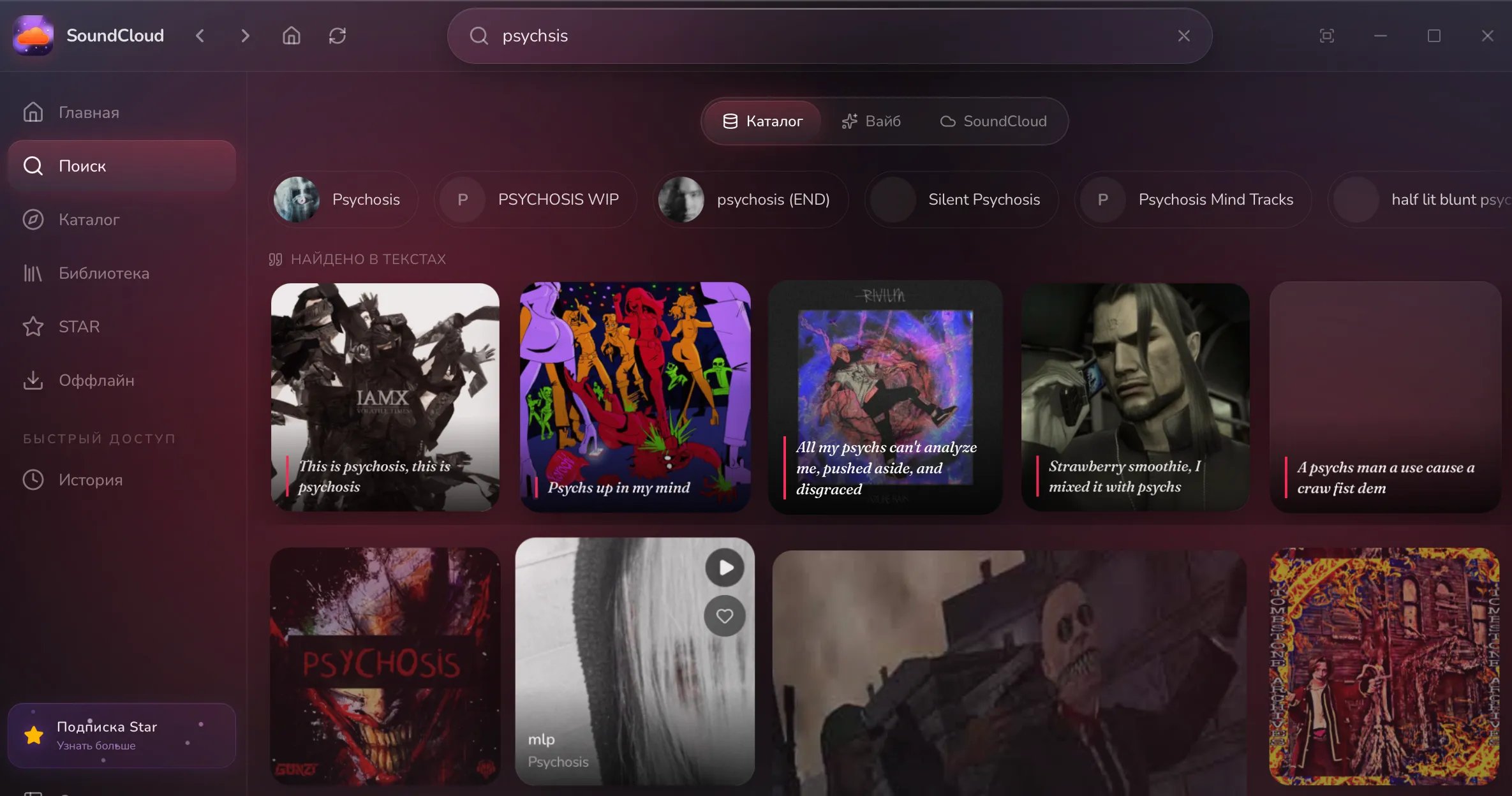
Task: Switch to the Вайб search tab
Action: click(871, 121)
